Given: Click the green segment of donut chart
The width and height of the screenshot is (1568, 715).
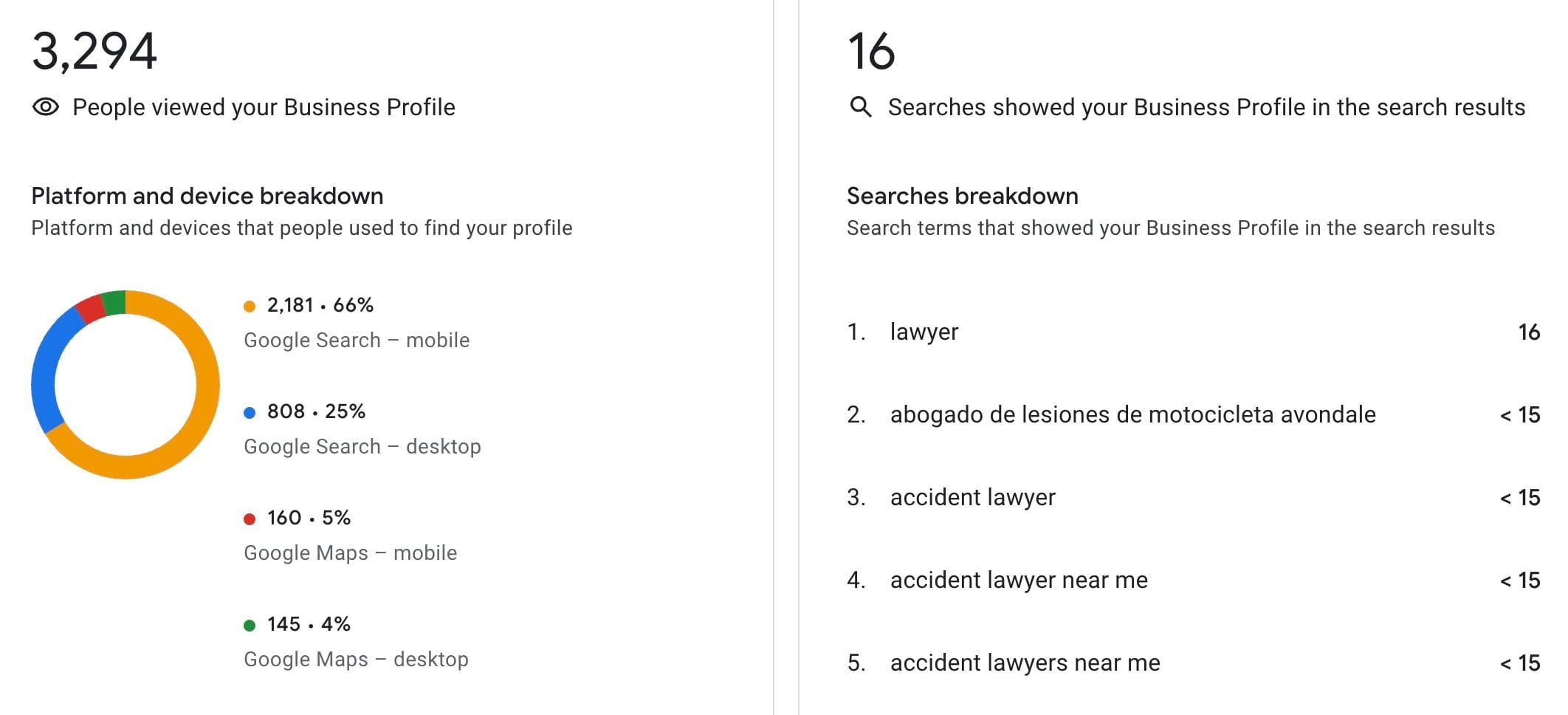Looking at the screenshot, I should [x=114, y=303].
